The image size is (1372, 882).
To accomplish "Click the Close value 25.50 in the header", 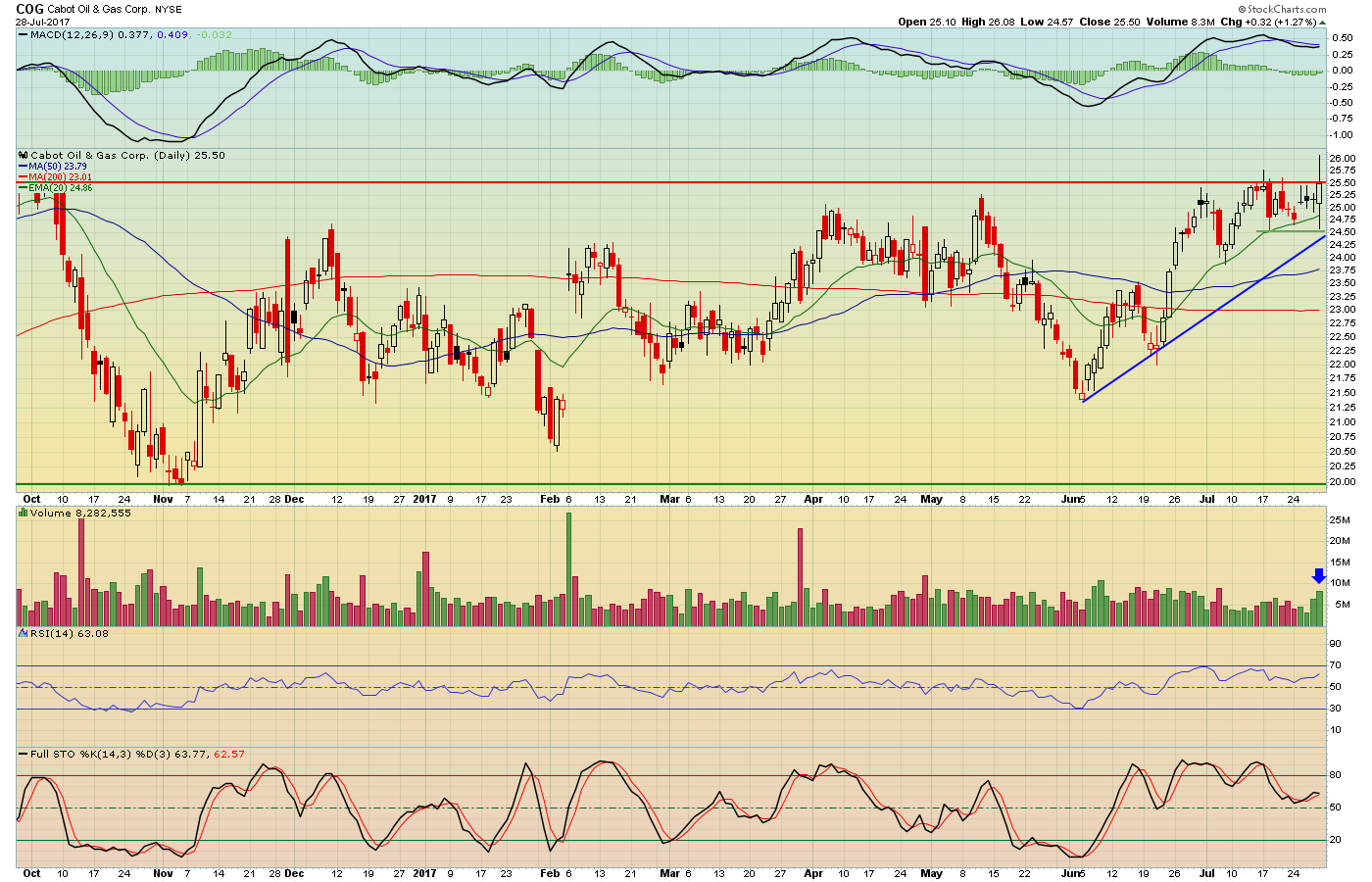I will pos(1125,22).
